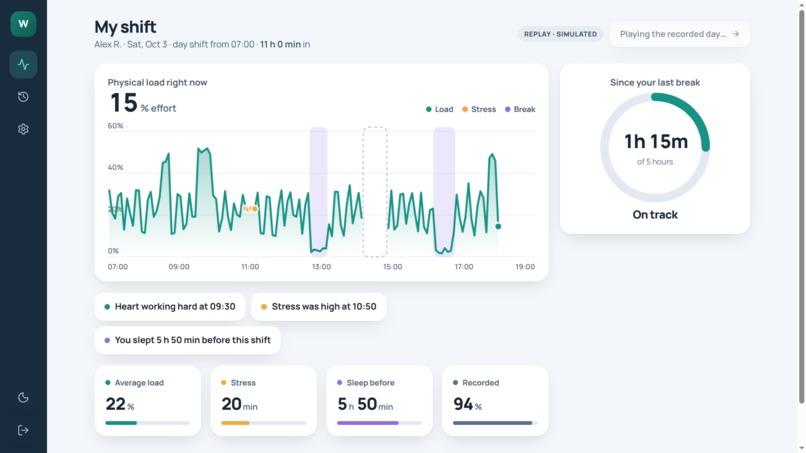Click the 'My shift' heading

pos(125,27)
